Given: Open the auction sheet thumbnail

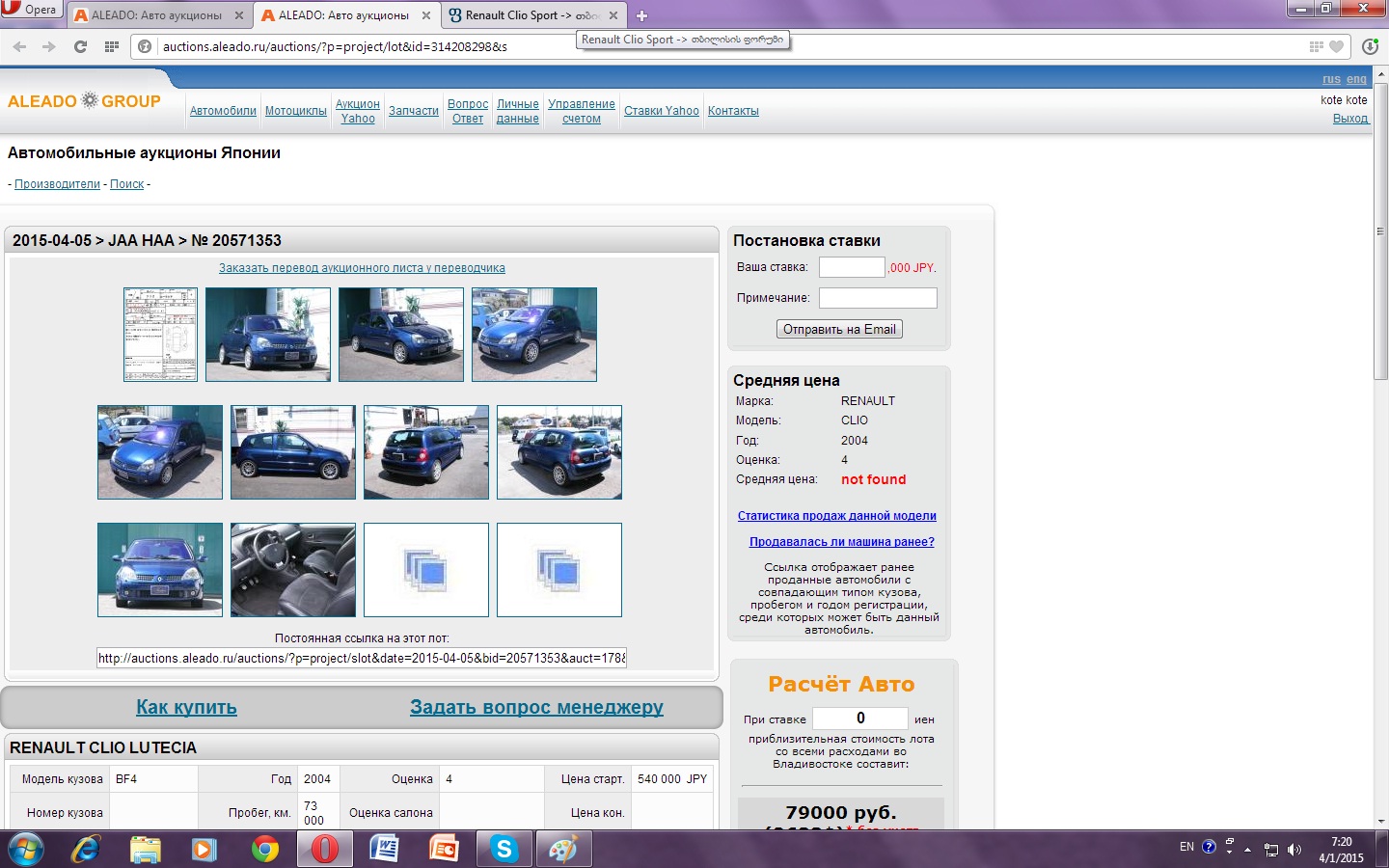Looking at the screenshot, I should coord(160,335).
